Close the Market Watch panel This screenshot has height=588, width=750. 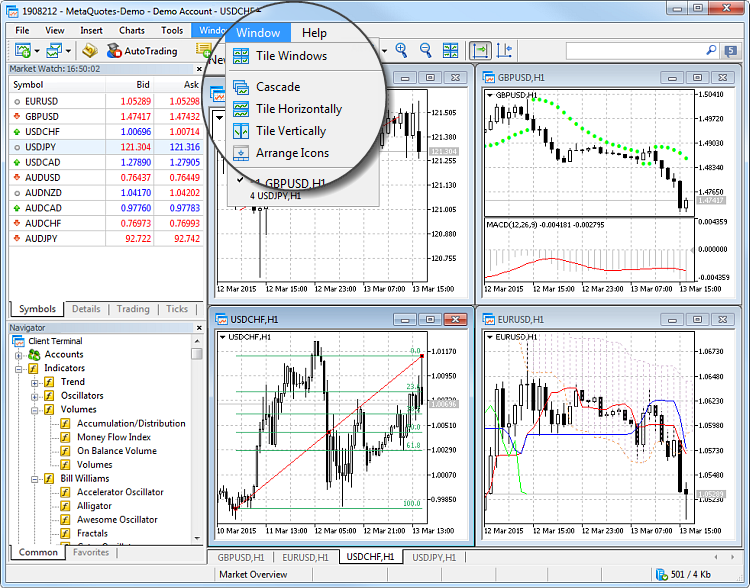coord(199,69)
